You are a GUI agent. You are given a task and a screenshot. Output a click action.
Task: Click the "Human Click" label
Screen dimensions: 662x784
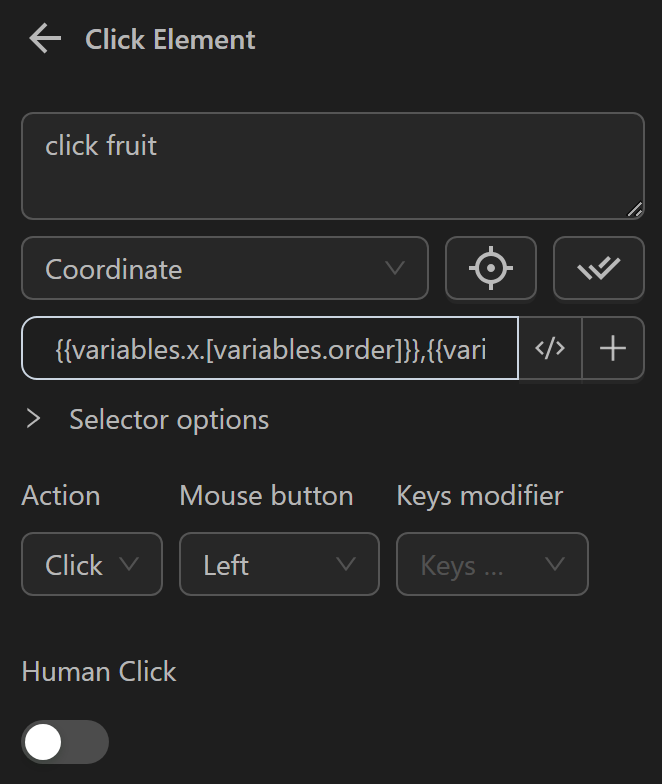99,672
